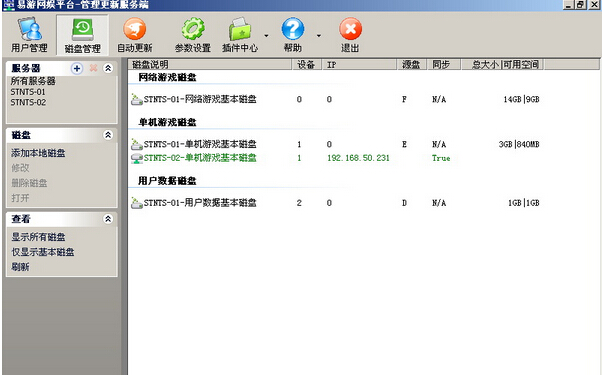Open dropdown arrow next to 帮助
The width and height of the screenshot is (602, 375).
(x=318, y=36)
